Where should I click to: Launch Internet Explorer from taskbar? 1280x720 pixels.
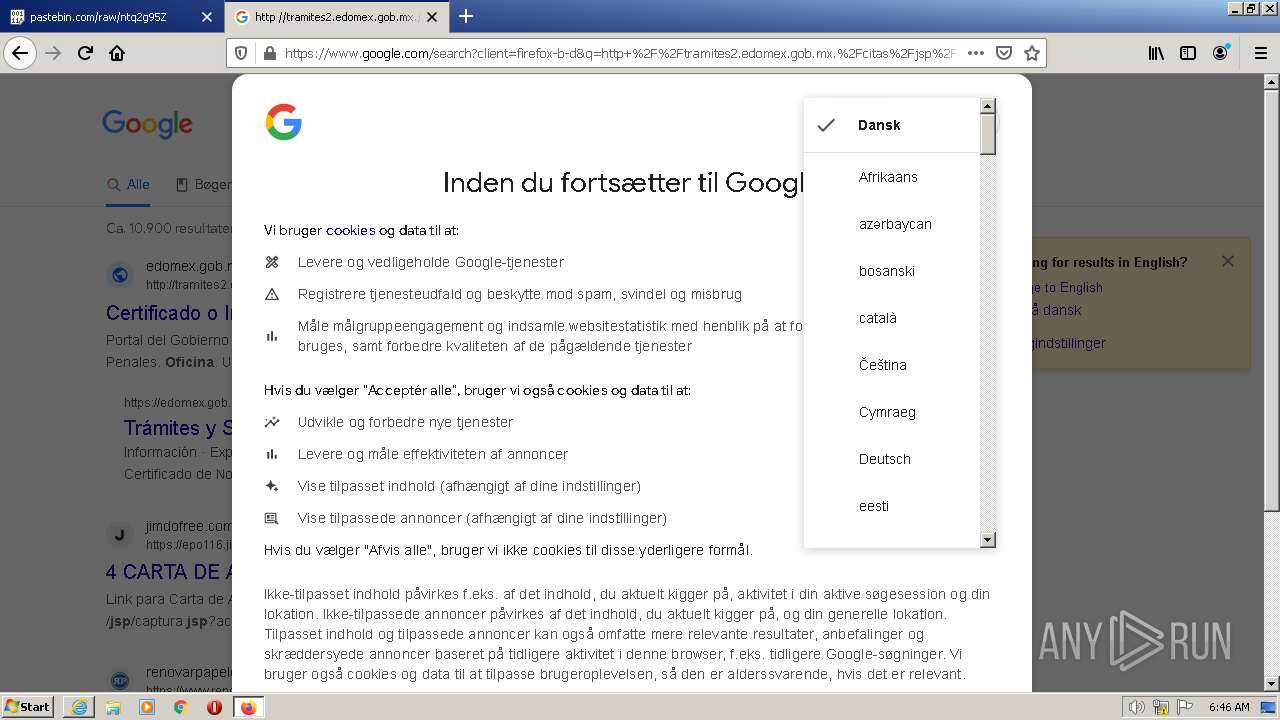click(x=79, y=707)
